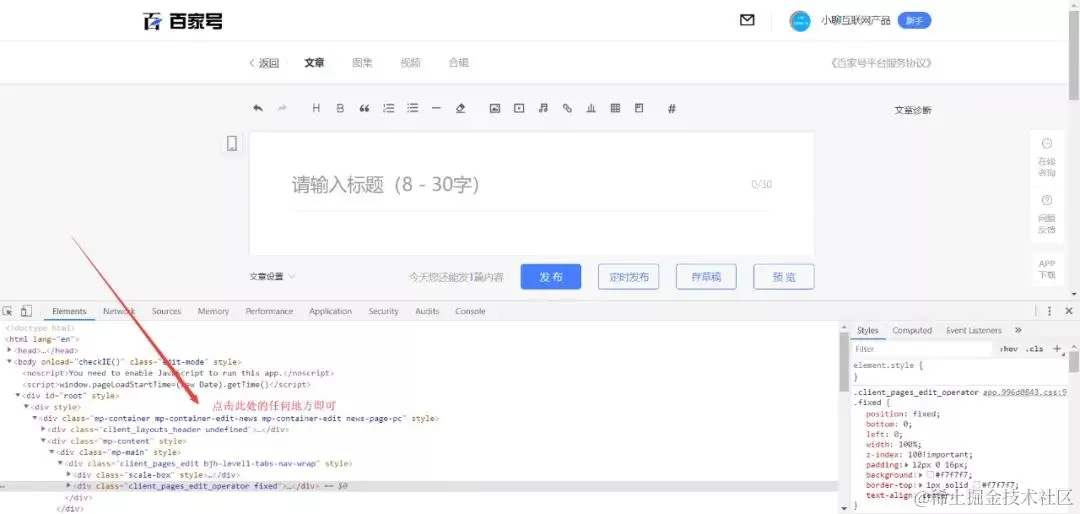The image size is (1080, 514).
Task: Insert an ordered numbered list
Action: tap(388, 108)
